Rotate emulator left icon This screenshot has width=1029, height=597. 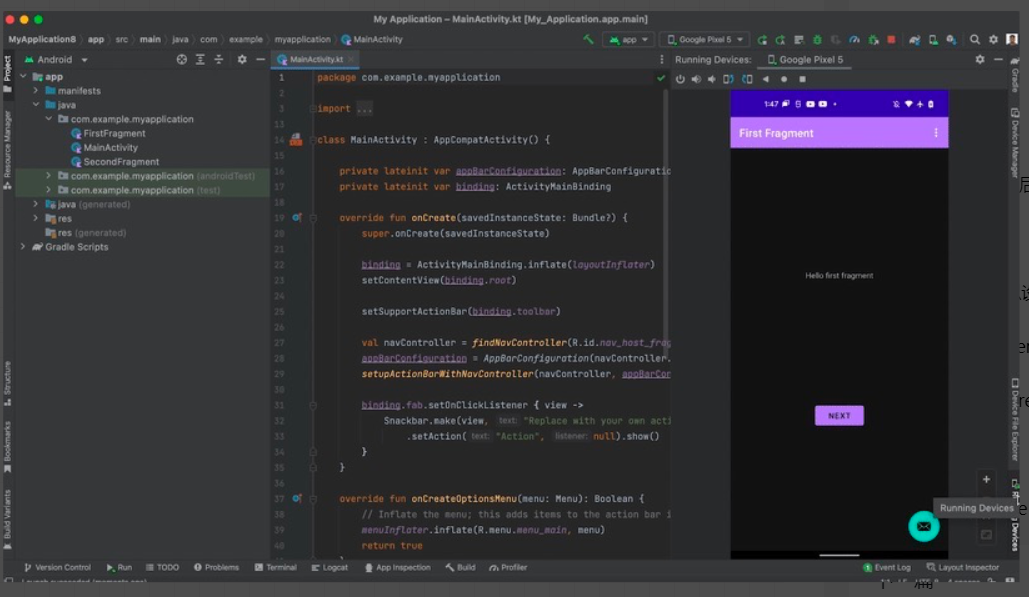tap(728, 79)
